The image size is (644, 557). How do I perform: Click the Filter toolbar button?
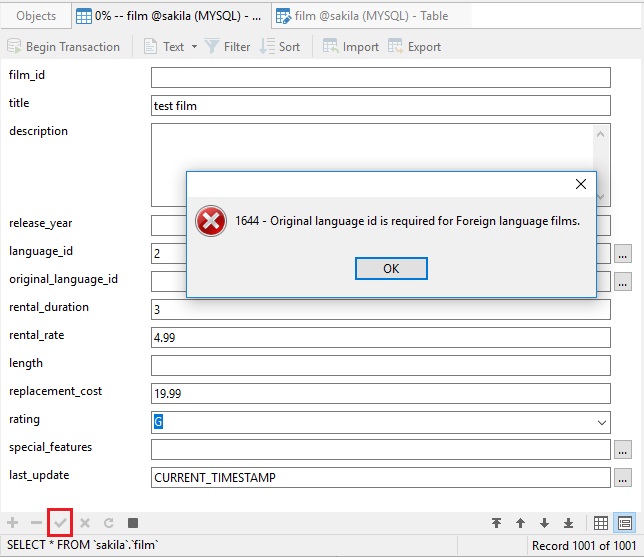(x=227, y=47)
